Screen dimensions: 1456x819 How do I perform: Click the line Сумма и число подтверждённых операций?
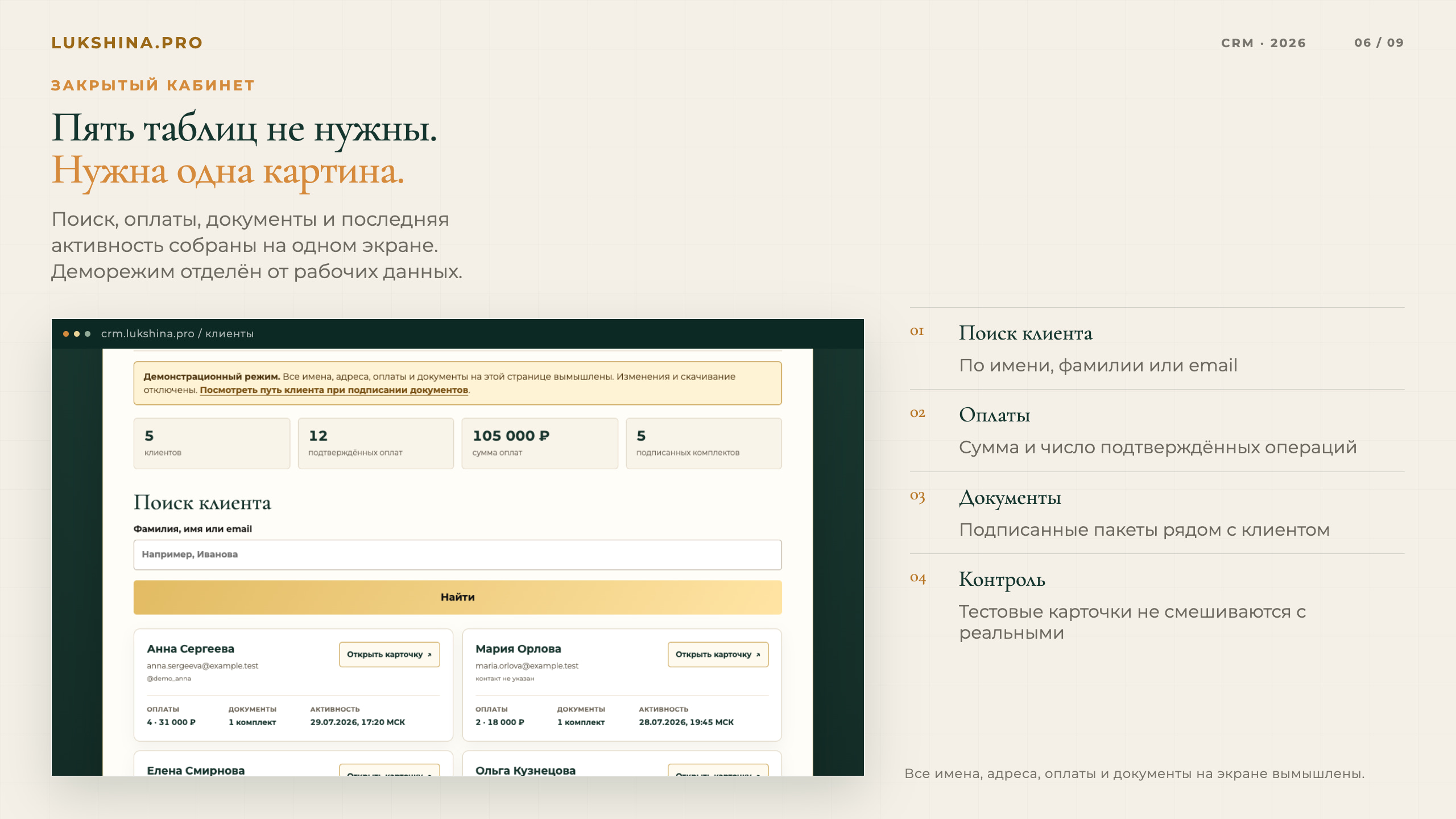tap(1157, 448)
